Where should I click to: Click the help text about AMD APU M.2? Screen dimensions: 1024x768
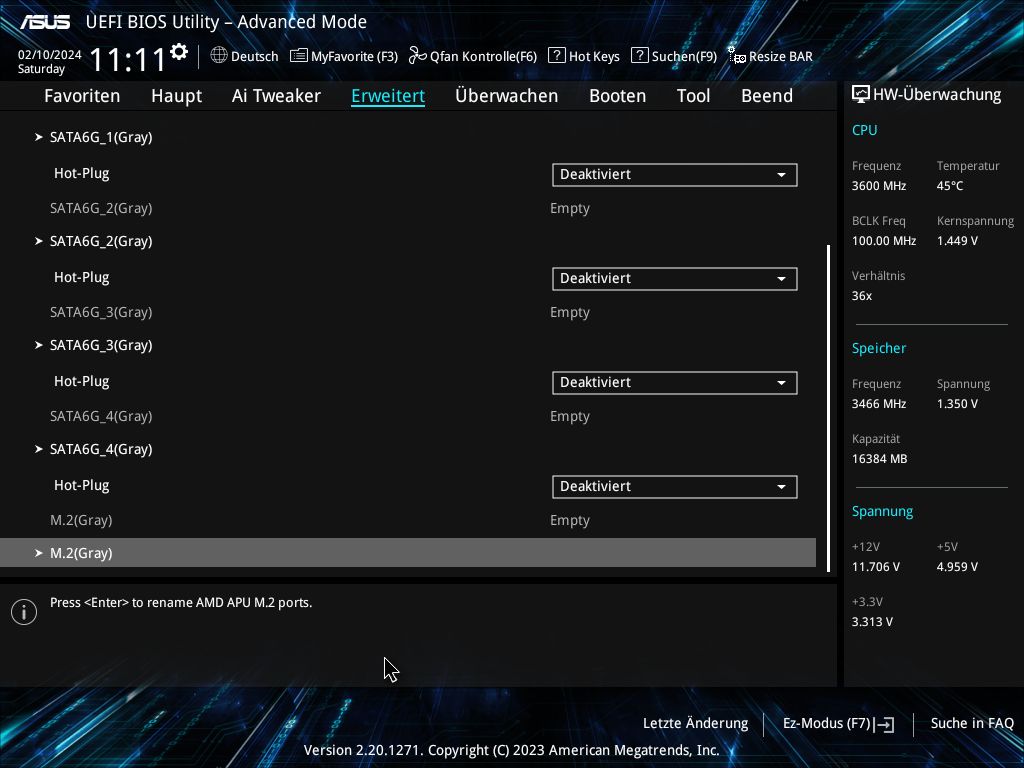point(181,603)
